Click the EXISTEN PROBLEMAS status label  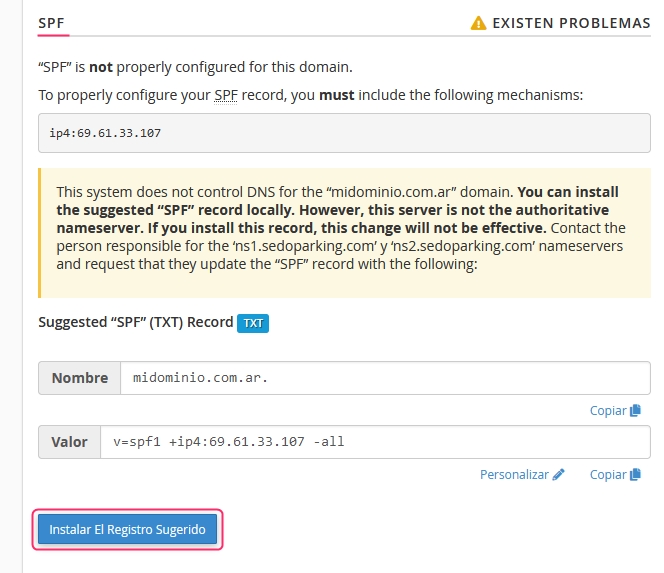point(571,23)
